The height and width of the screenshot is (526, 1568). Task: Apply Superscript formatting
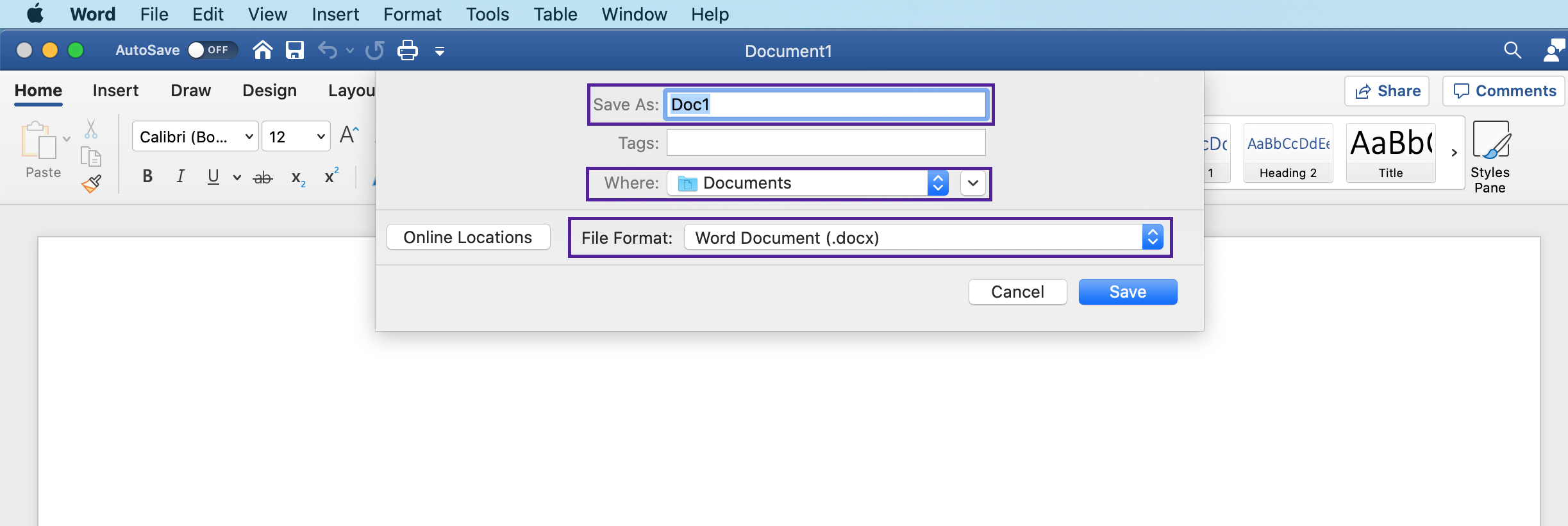tap(331, 176)
